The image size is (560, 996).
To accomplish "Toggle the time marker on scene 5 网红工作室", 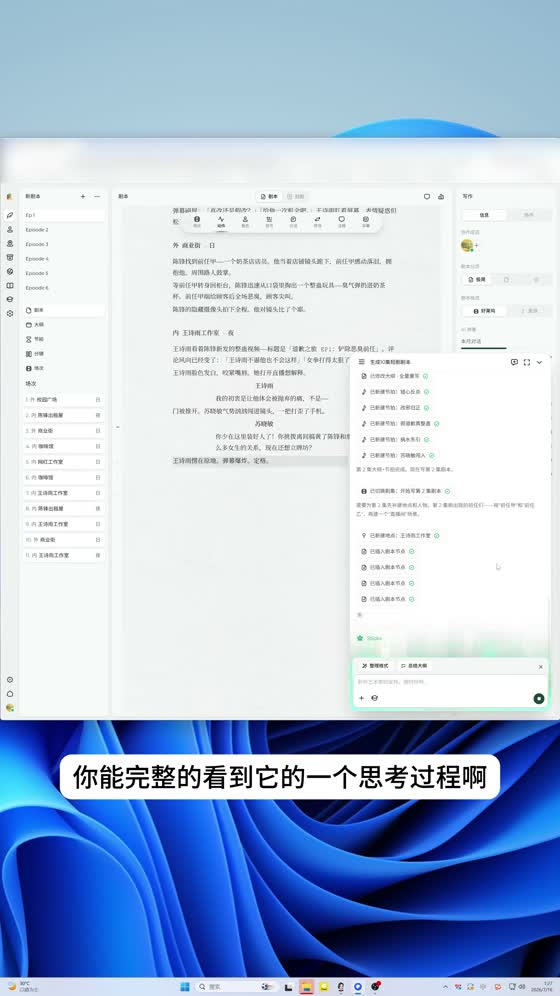I will click(98, 462).
